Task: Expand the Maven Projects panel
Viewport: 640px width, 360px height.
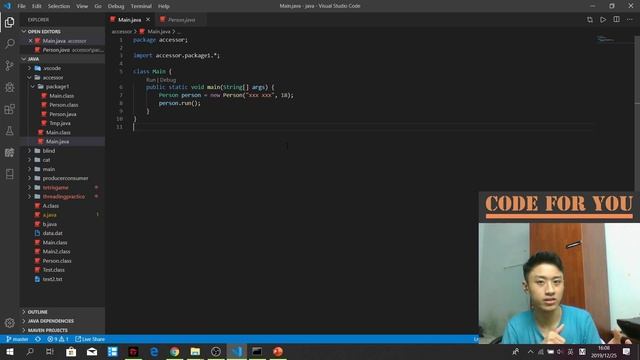Action: [x=62, y=330]
